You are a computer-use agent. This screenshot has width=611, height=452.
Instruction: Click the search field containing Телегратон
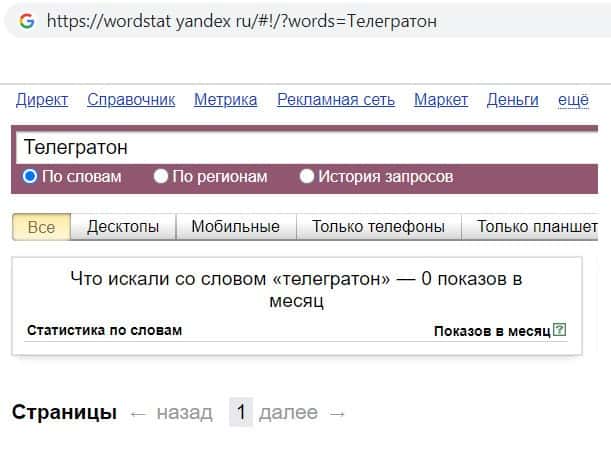click(x=300, y=147)
